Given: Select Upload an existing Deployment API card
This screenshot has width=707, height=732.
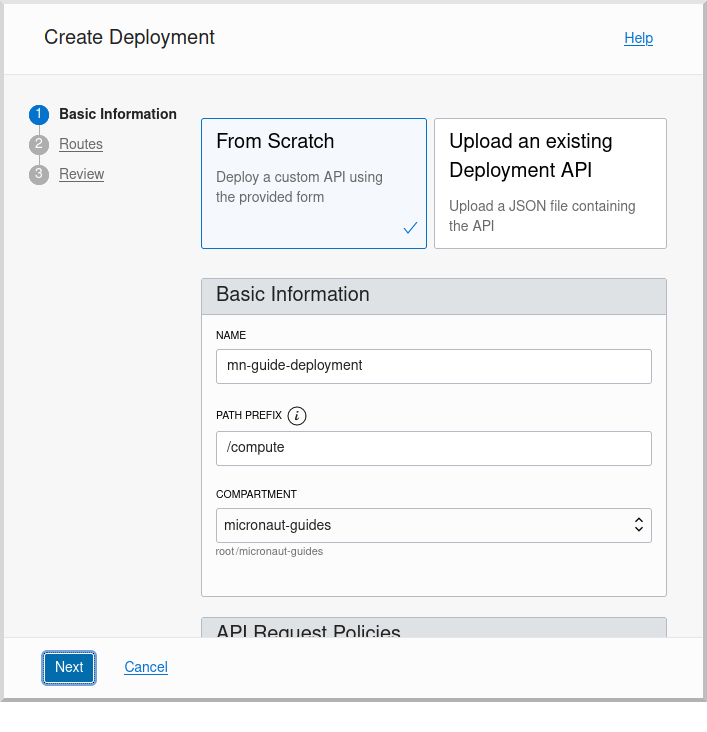Looking at the screenshot, I should pyautogui.click(x=550, y=183).
